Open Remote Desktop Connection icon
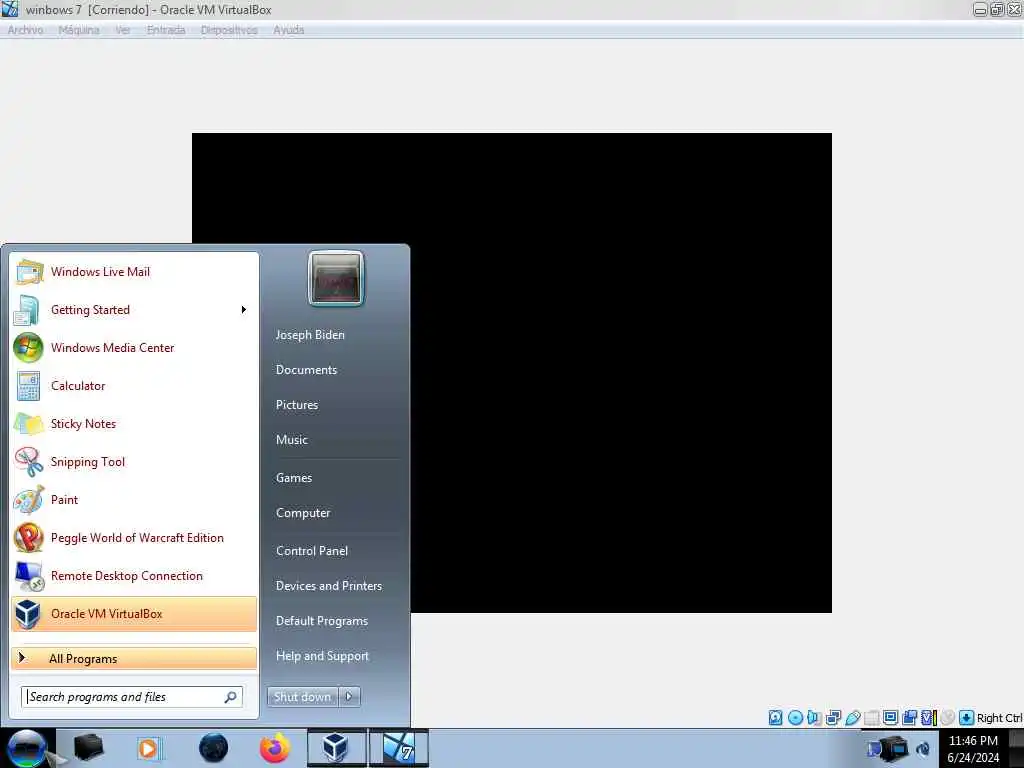Viewport: 1024px width, 768px height. click(29, 576)
